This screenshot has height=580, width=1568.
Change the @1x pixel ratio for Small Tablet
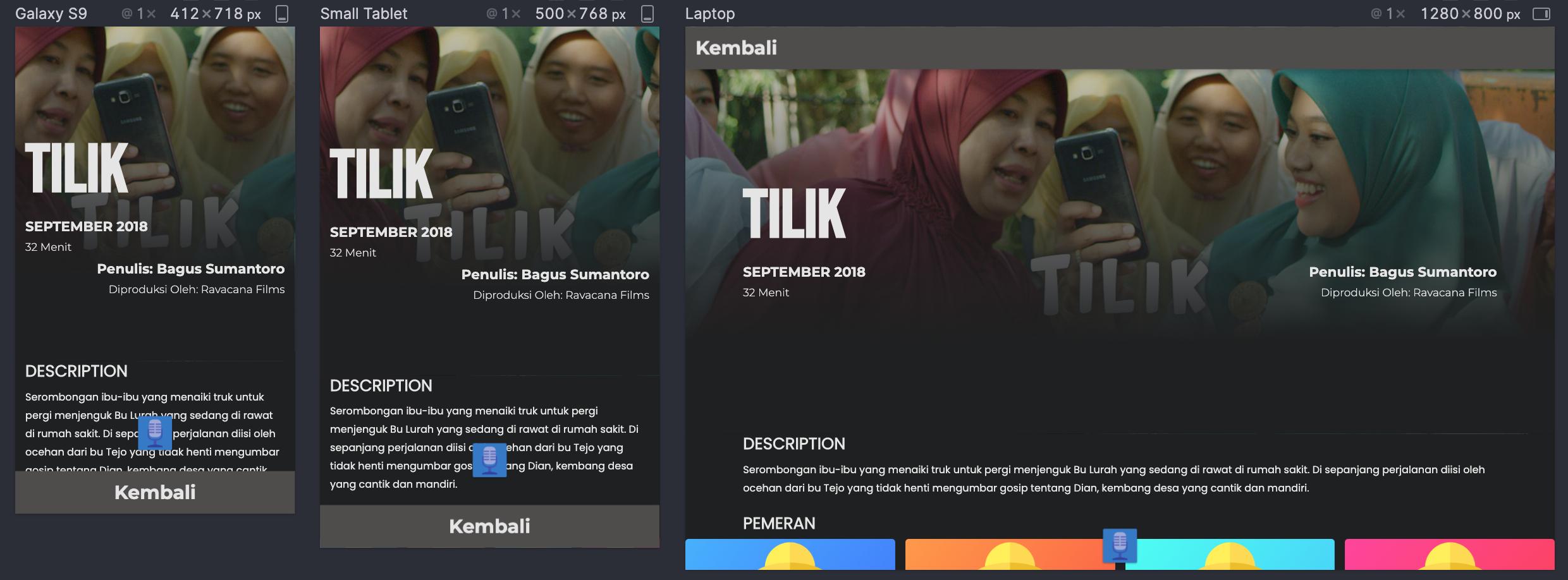click(x=503, y=14)
